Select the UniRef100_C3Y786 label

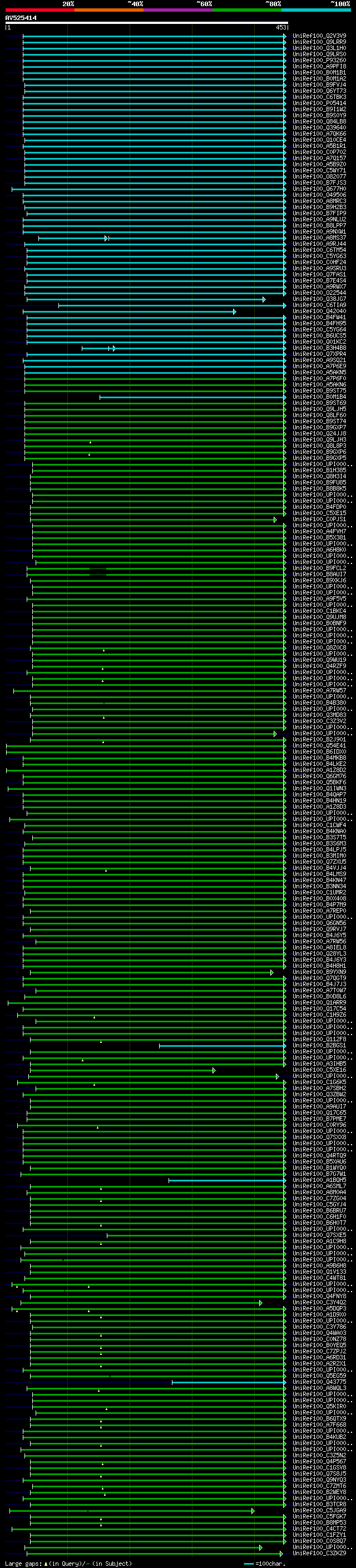[319, 1328]
